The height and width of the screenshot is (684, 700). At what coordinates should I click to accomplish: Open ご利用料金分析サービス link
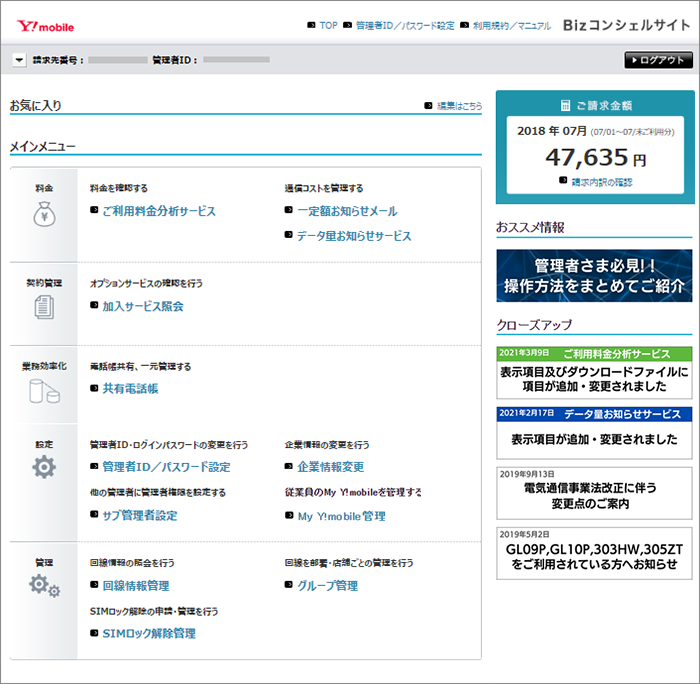(x=159, y=211)
